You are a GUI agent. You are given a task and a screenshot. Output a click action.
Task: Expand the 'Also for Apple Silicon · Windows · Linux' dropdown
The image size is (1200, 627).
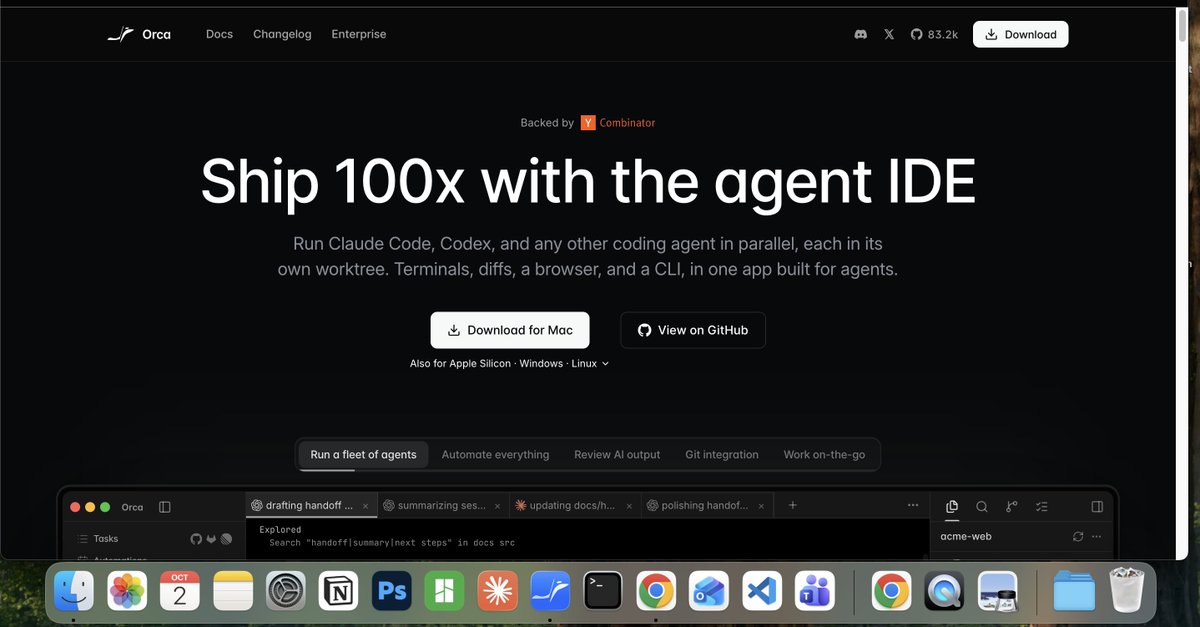(x=509, y=364)
